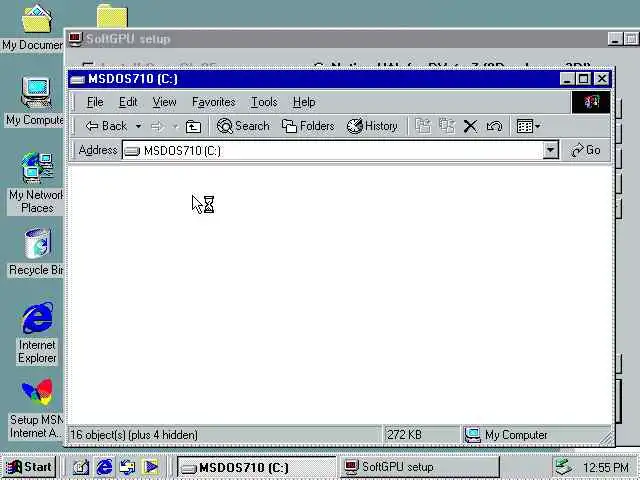Launch Outlook Express from Quick Launch
Viewport: 640px width, 480px height.
tap(127, 467)
